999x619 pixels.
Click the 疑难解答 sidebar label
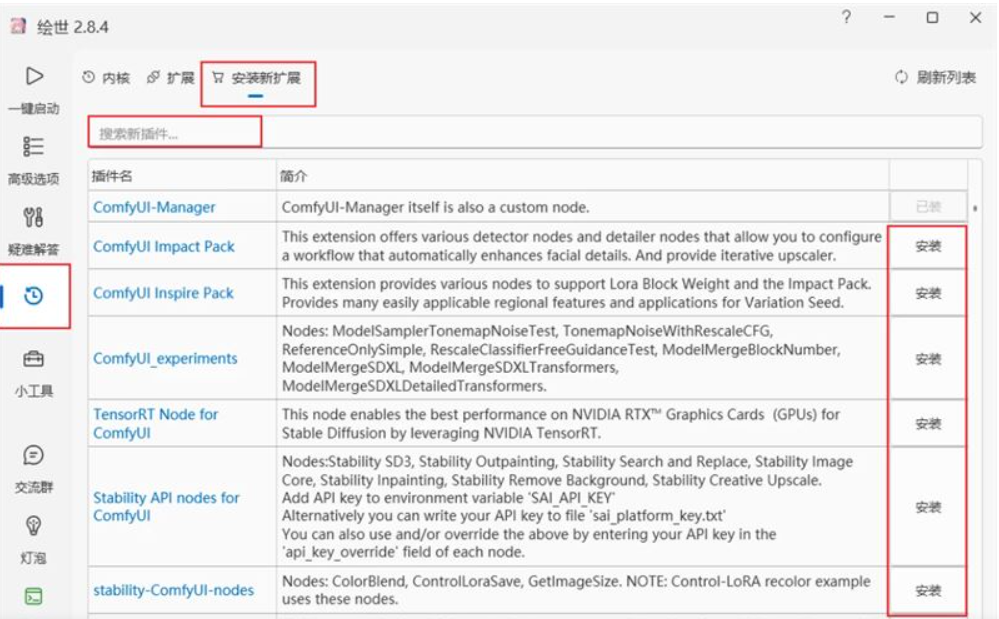(33, 250)
